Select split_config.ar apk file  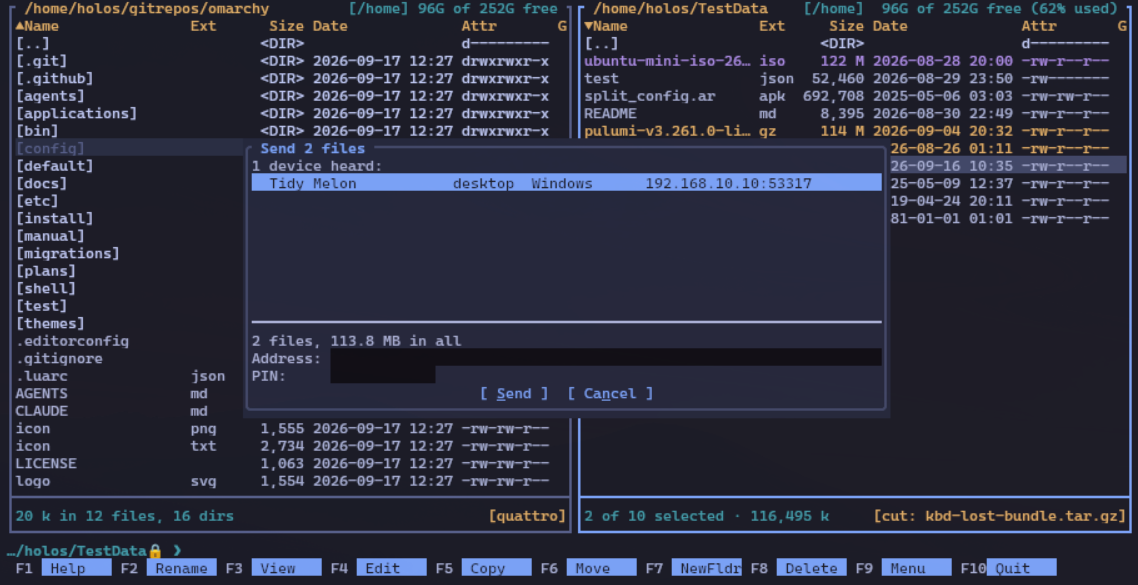point(855,96)
